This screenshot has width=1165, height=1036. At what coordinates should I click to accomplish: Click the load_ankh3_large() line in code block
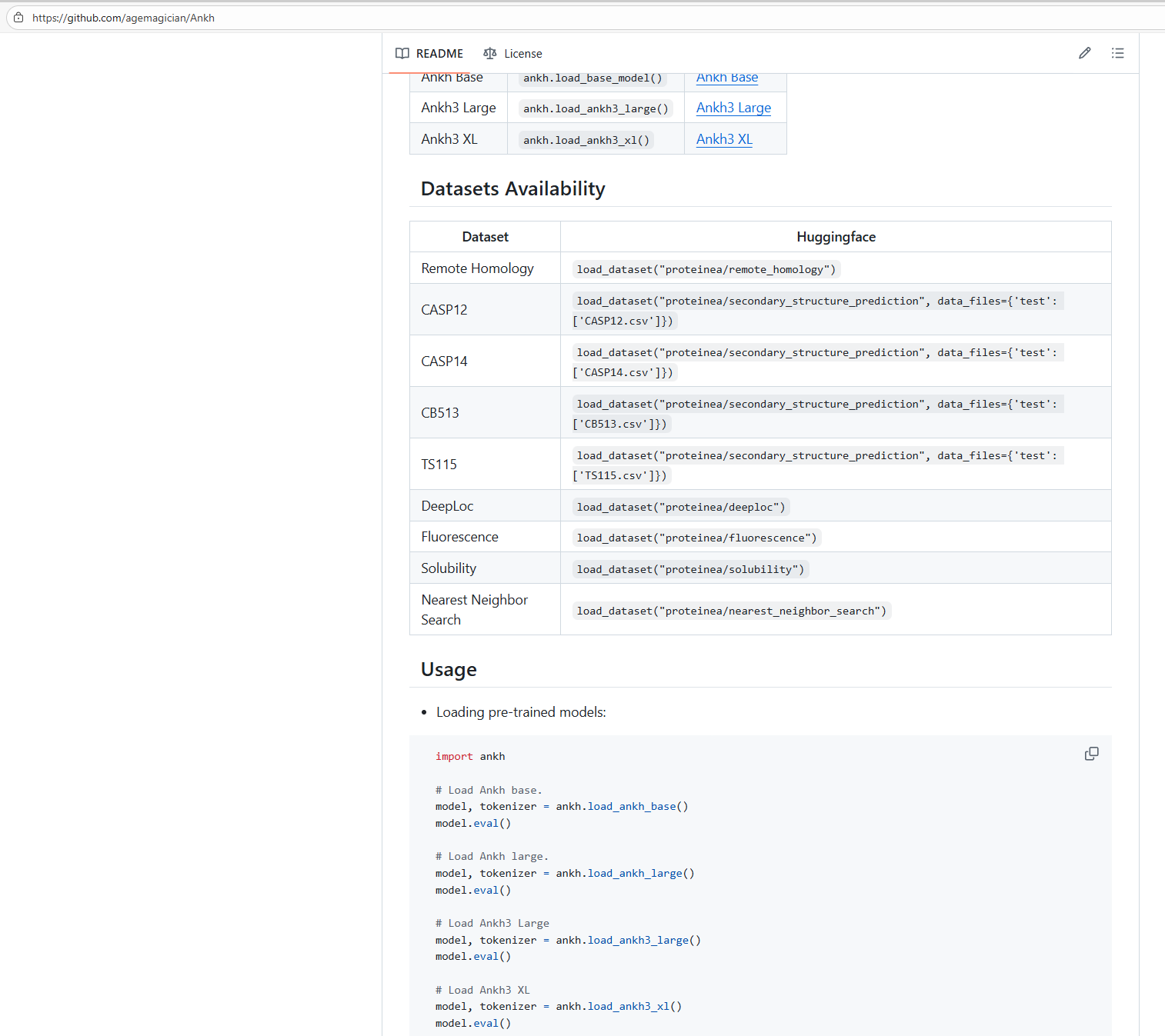tap(568, 941)
